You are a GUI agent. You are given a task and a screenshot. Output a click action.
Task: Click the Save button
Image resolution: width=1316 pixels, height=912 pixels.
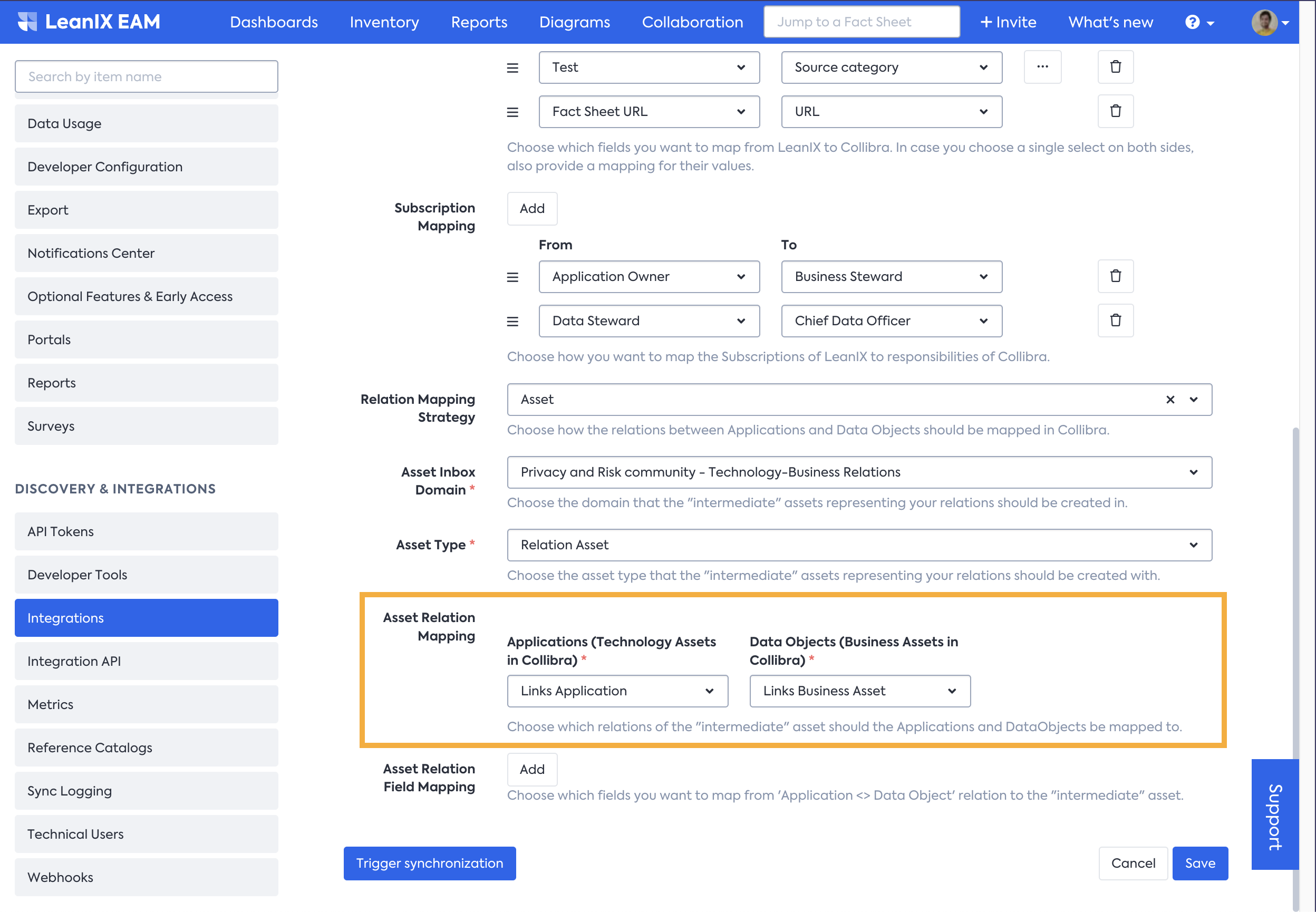(x=1199, y=863)
